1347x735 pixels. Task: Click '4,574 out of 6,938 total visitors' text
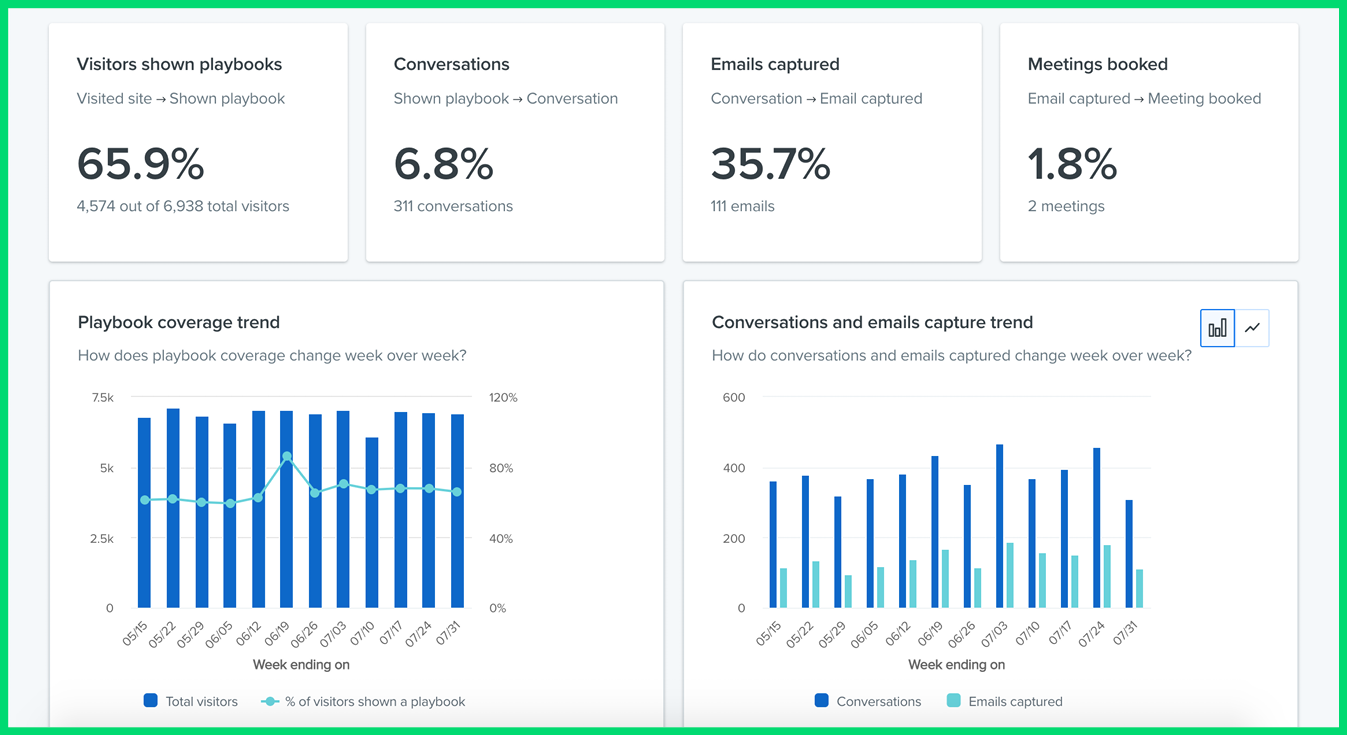[x=183, y=206]
